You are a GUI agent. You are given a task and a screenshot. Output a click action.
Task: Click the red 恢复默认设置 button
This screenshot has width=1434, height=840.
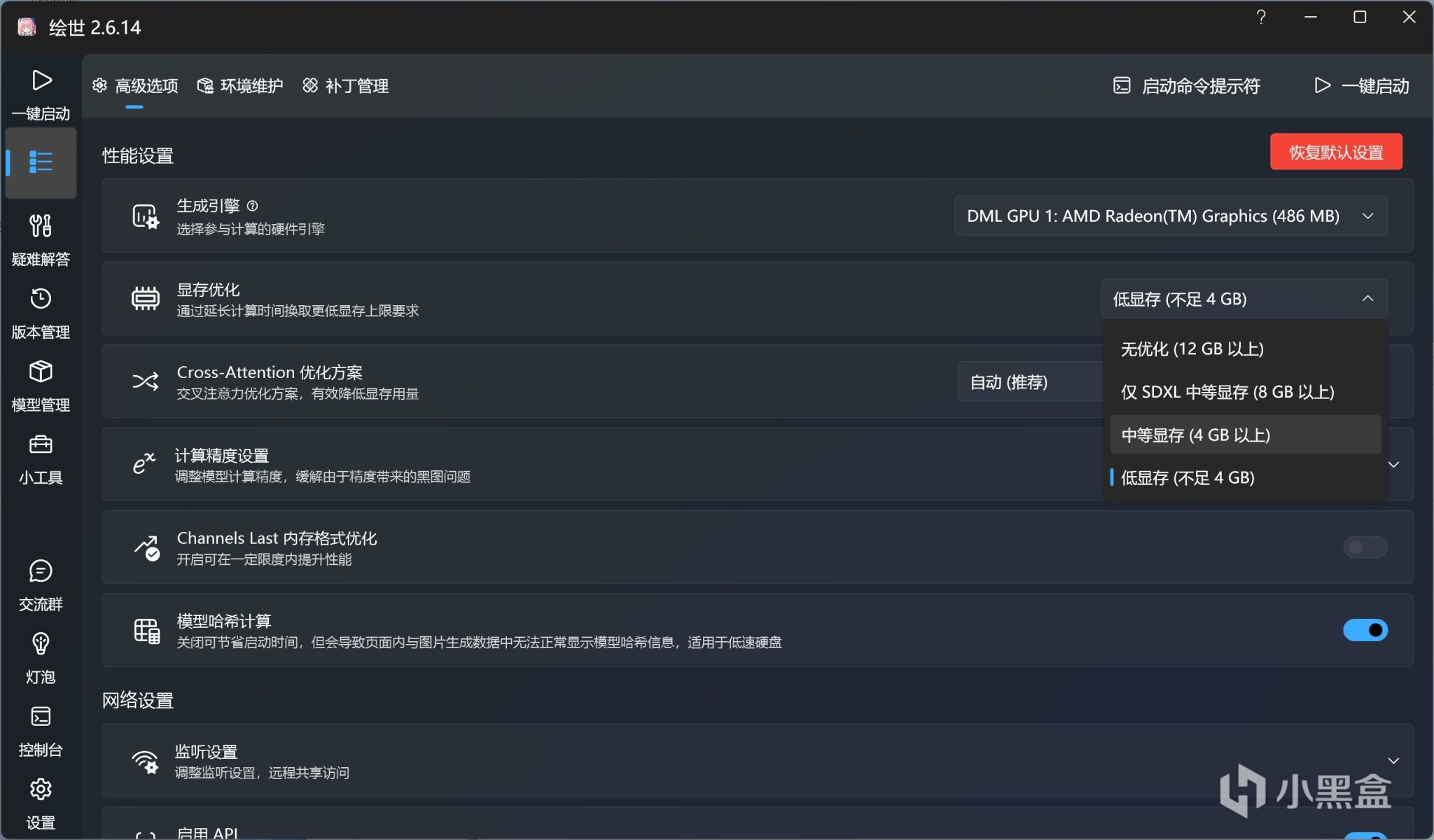1335,152
